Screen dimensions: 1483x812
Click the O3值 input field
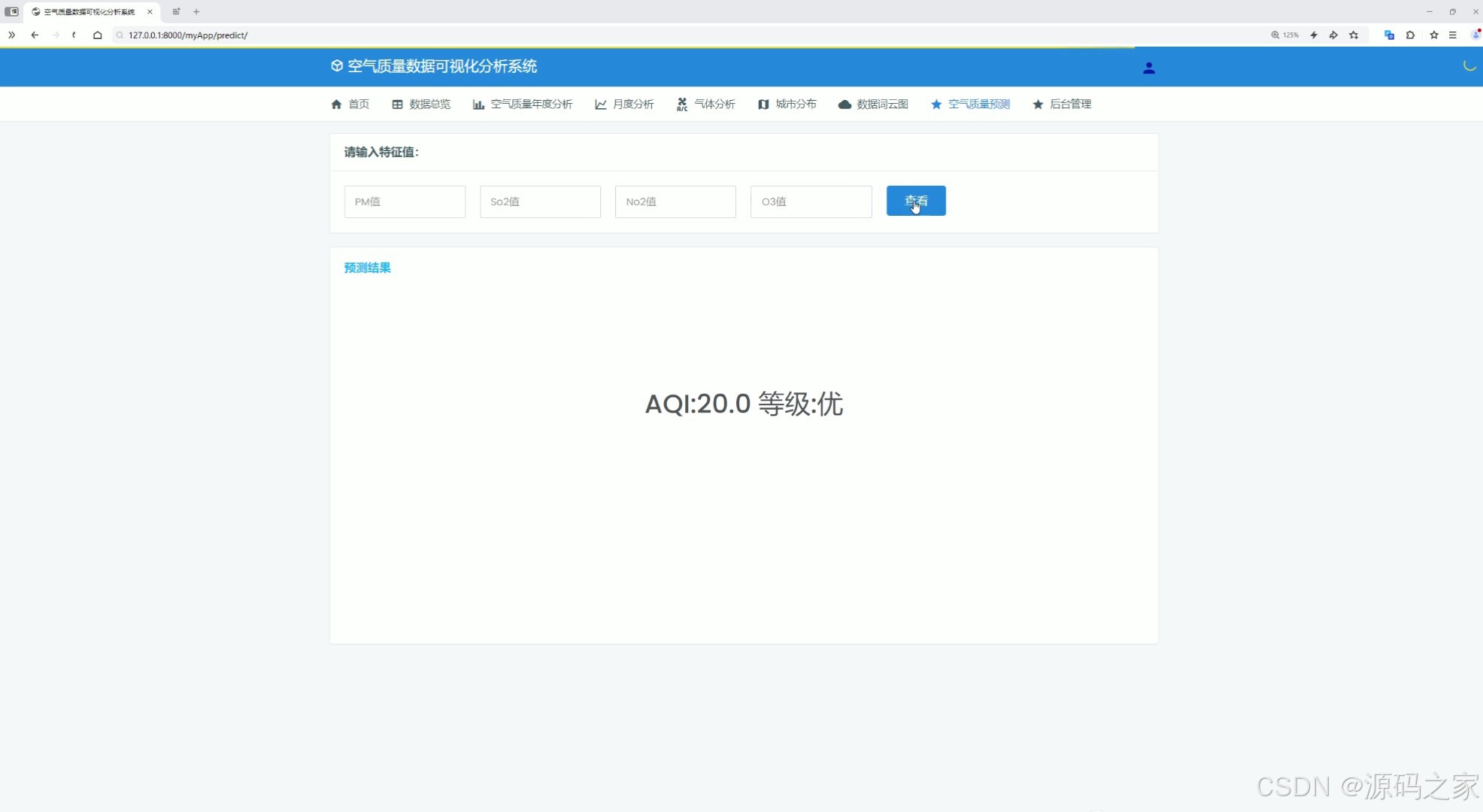tap(811, 201)
